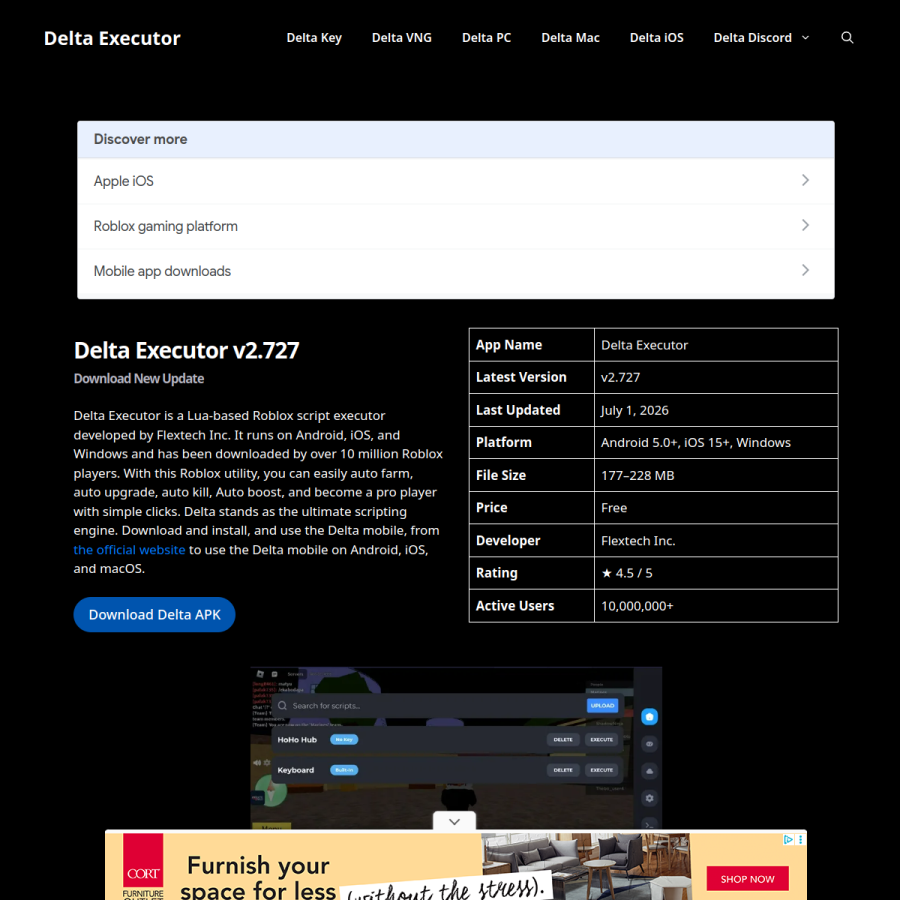
Task: Open Roblox gaming platform suggestion
Action: pyautogui.click(x=456, y=226)
